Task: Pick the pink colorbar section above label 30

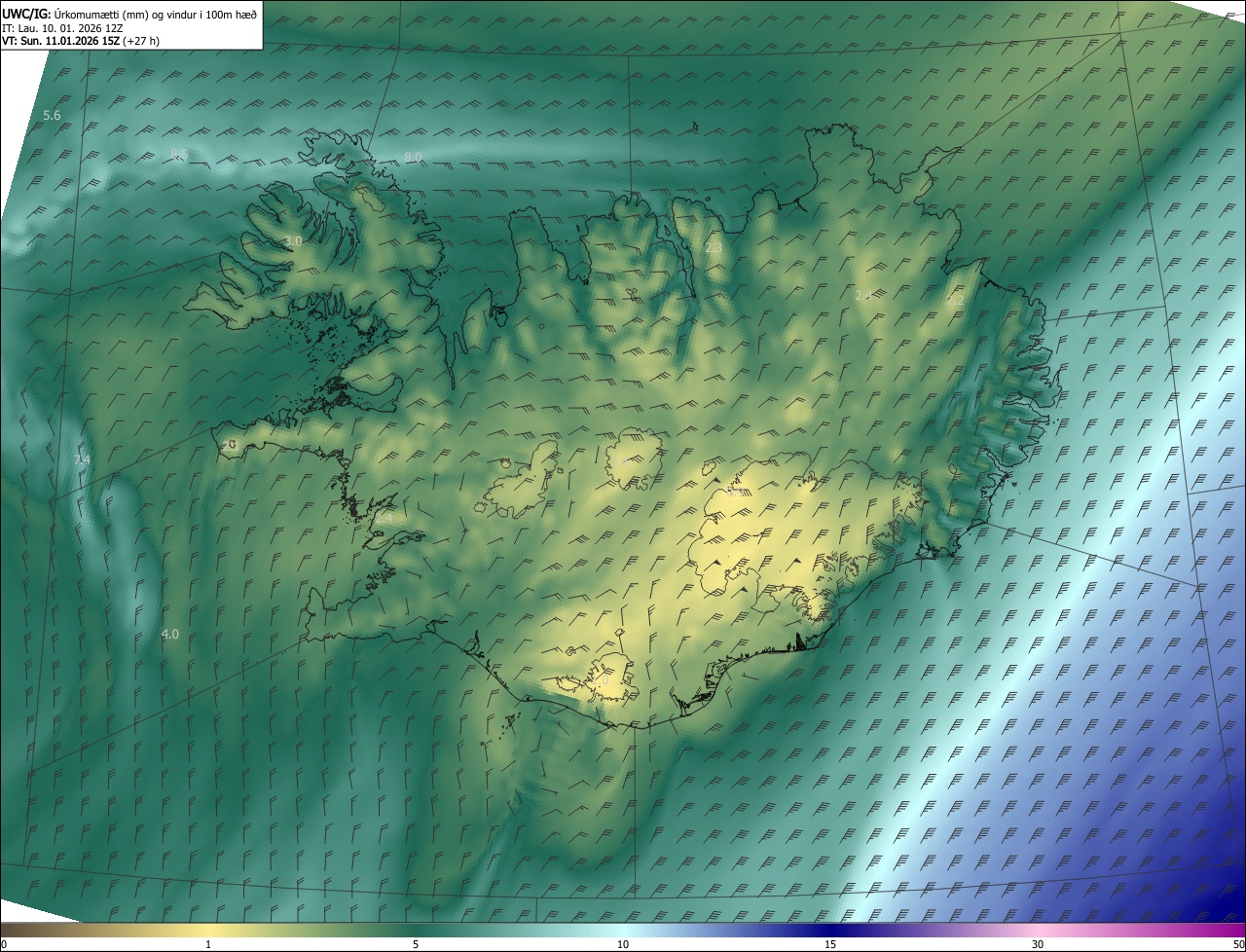Action: (x=1038, y=931)
